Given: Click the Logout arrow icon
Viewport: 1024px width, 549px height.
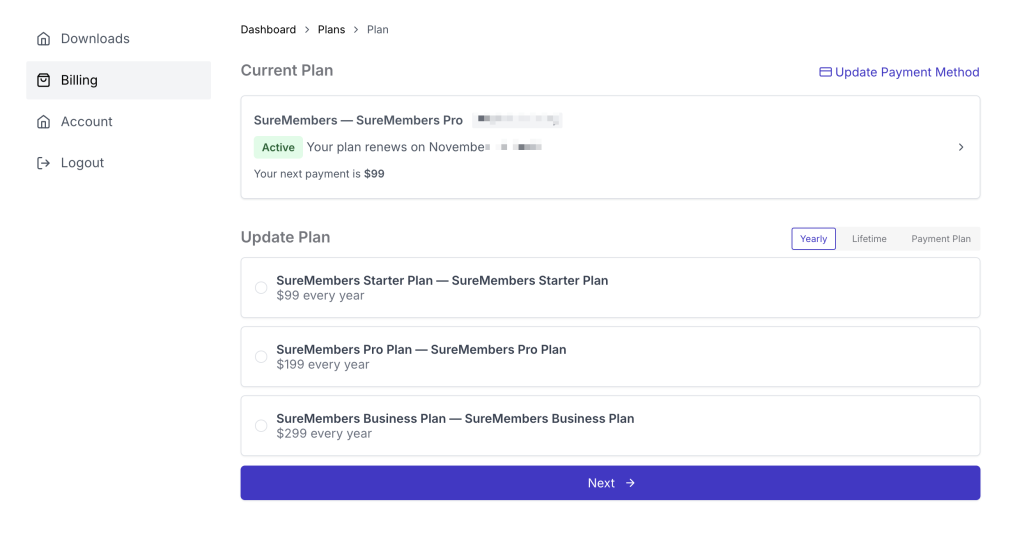Looking at the screenshot, I should [x=43, y=163].
